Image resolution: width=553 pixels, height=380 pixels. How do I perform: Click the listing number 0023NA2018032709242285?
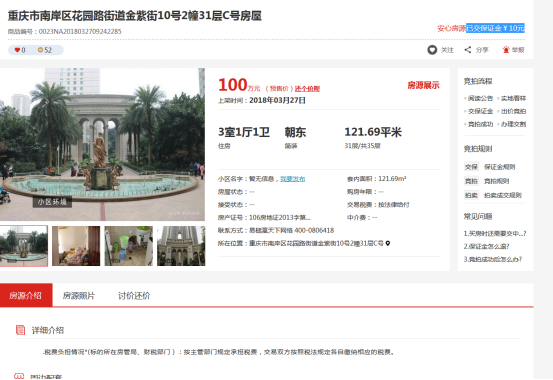(x=80, y=31)
